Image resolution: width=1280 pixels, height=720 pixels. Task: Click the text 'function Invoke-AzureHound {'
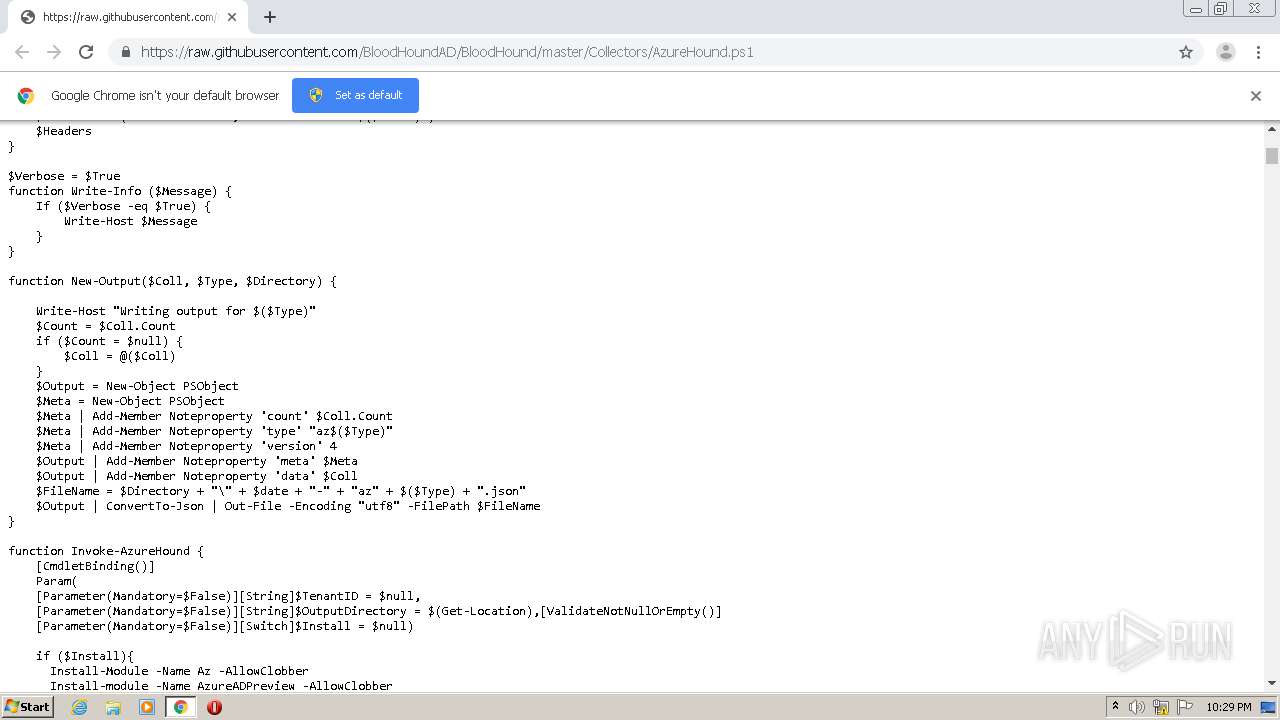tap(106, 551)
